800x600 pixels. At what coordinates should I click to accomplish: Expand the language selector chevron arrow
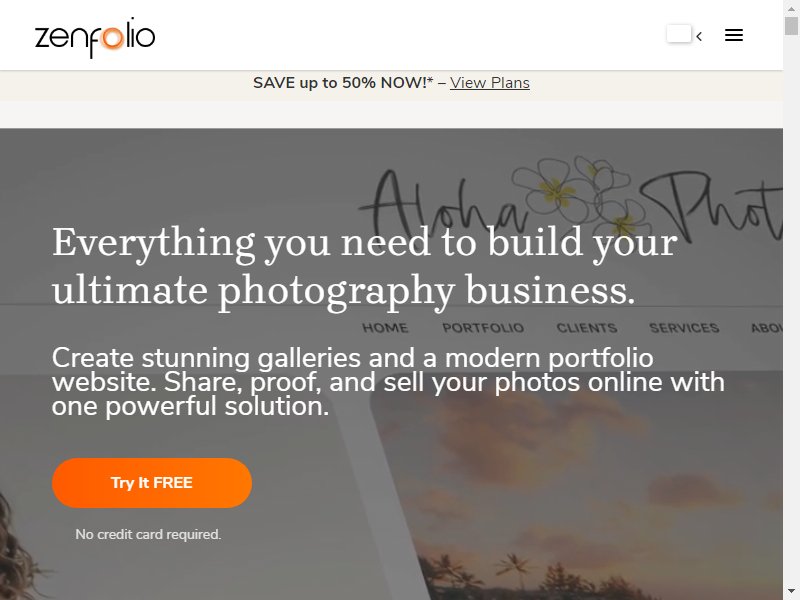[x=699, y=36]
